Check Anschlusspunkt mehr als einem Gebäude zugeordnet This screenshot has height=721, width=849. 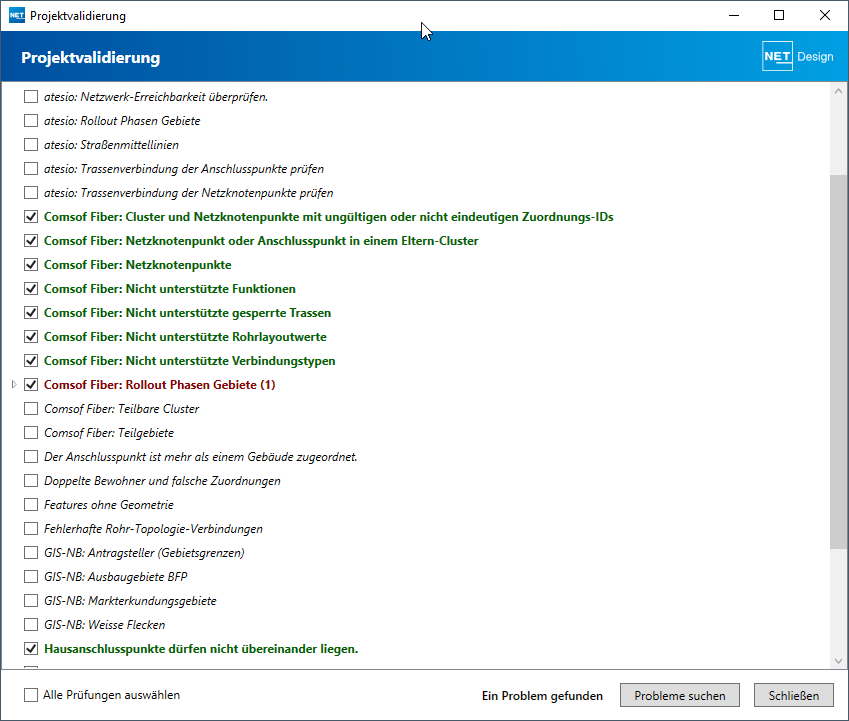31,457
